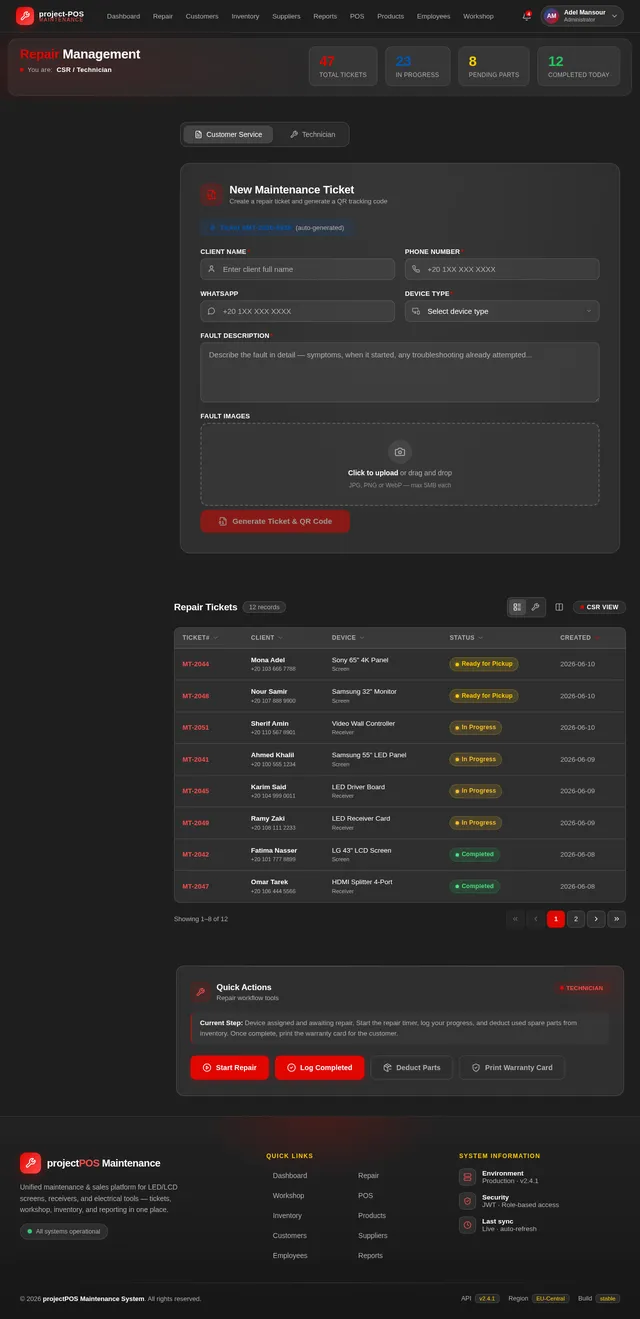Open the Suppliers nav menu item

286,16
